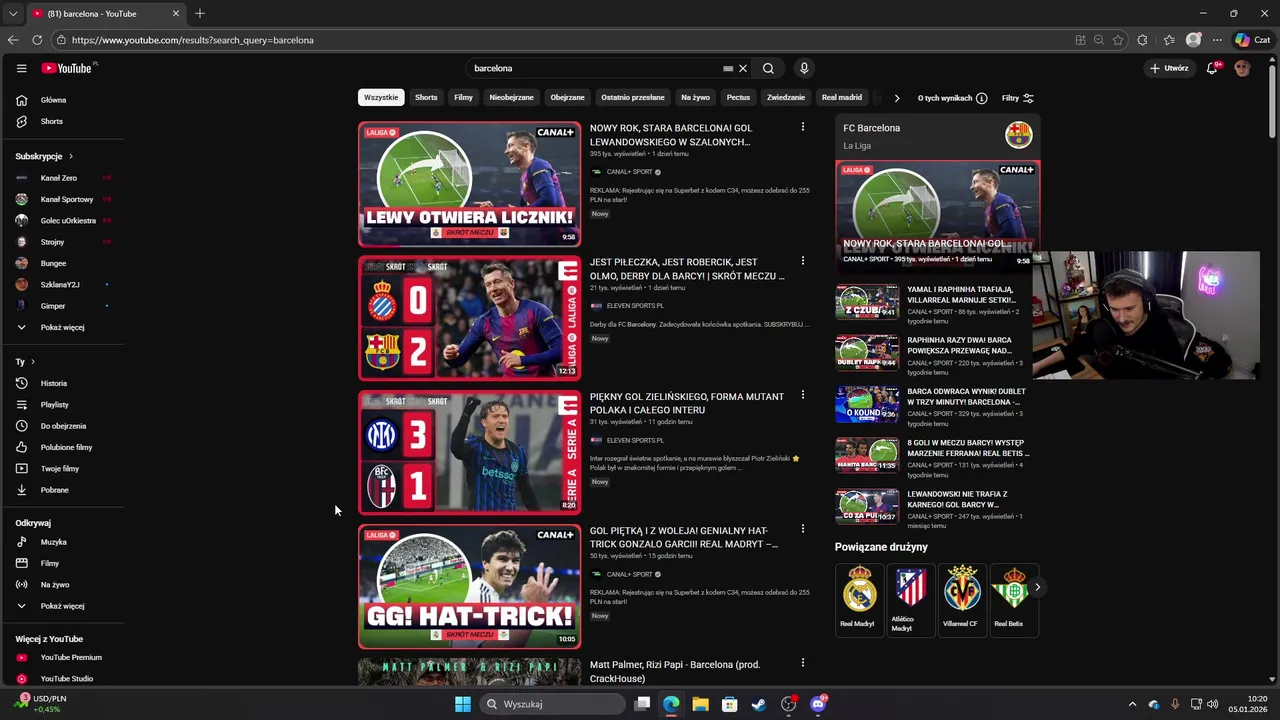
Task: Show more filter chips with right arrow
Action: point(896,98)
